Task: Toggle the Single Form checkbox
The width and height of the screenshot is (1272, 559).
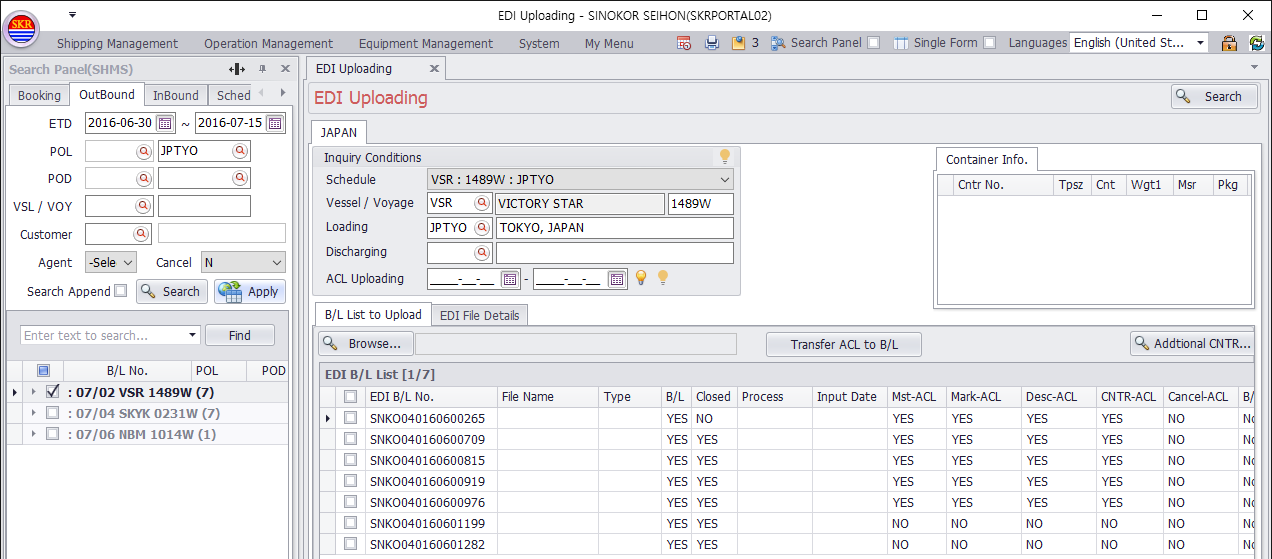Action: [989, 43]
